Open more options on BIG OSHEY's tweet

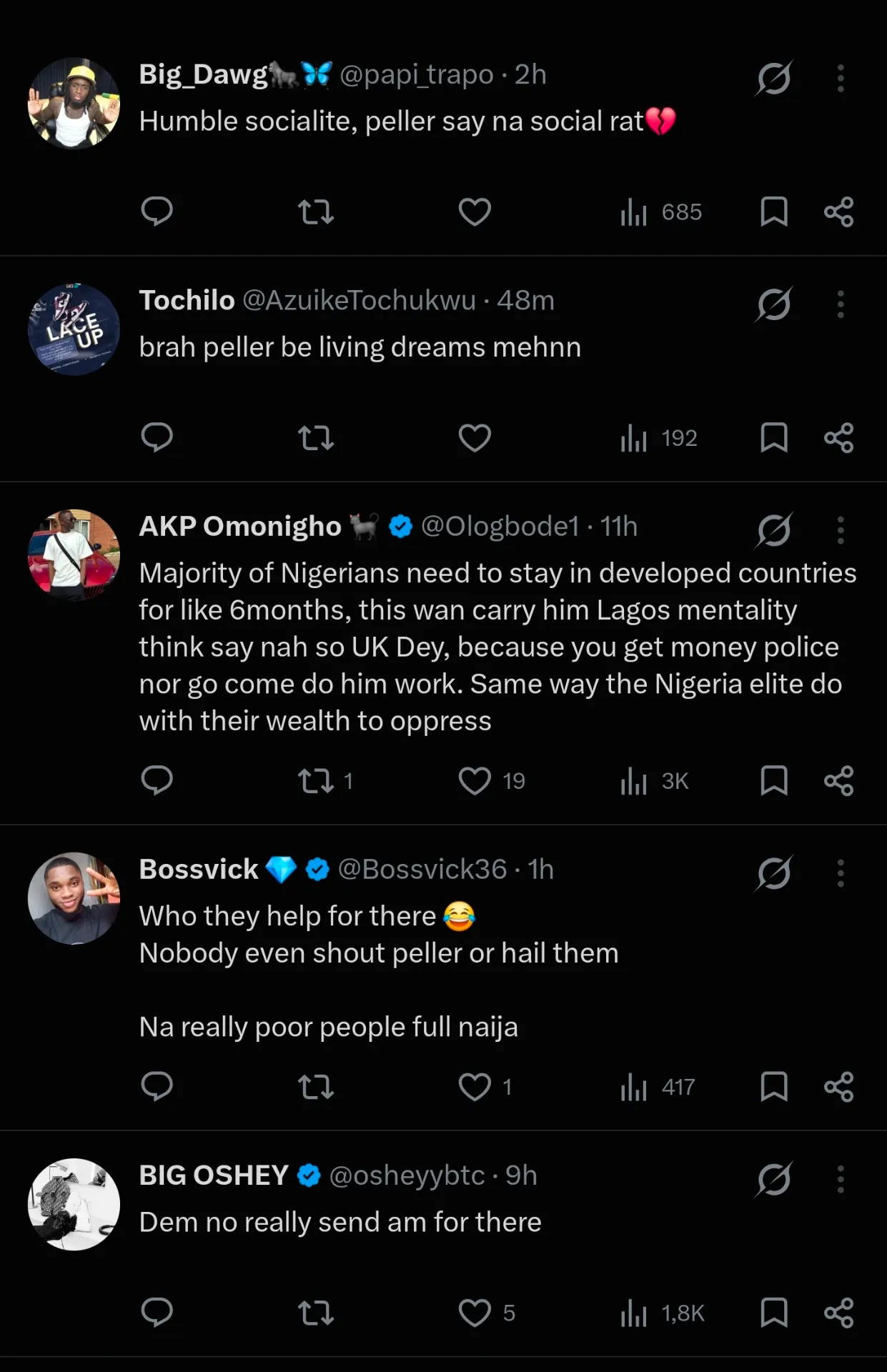coord(841,1179)
